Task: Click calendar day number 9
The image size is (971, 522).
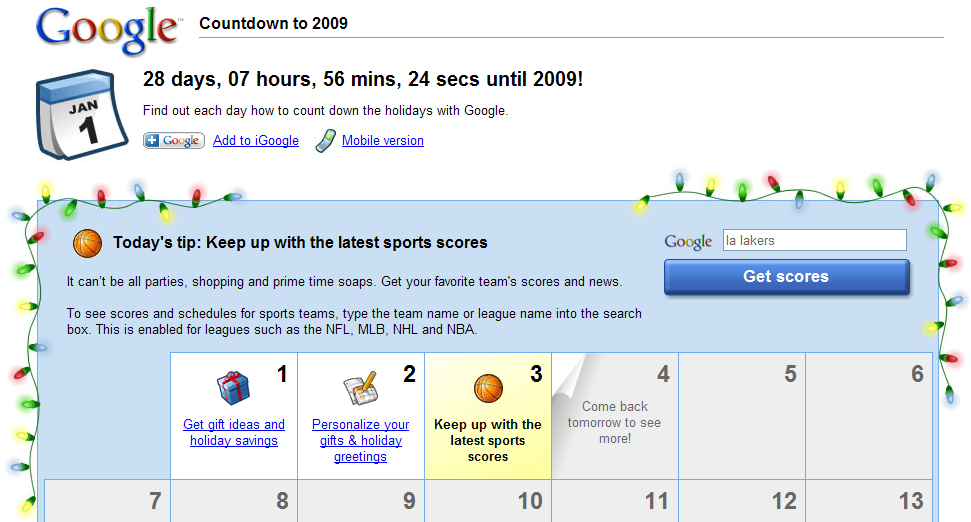Action: [409, 501]
